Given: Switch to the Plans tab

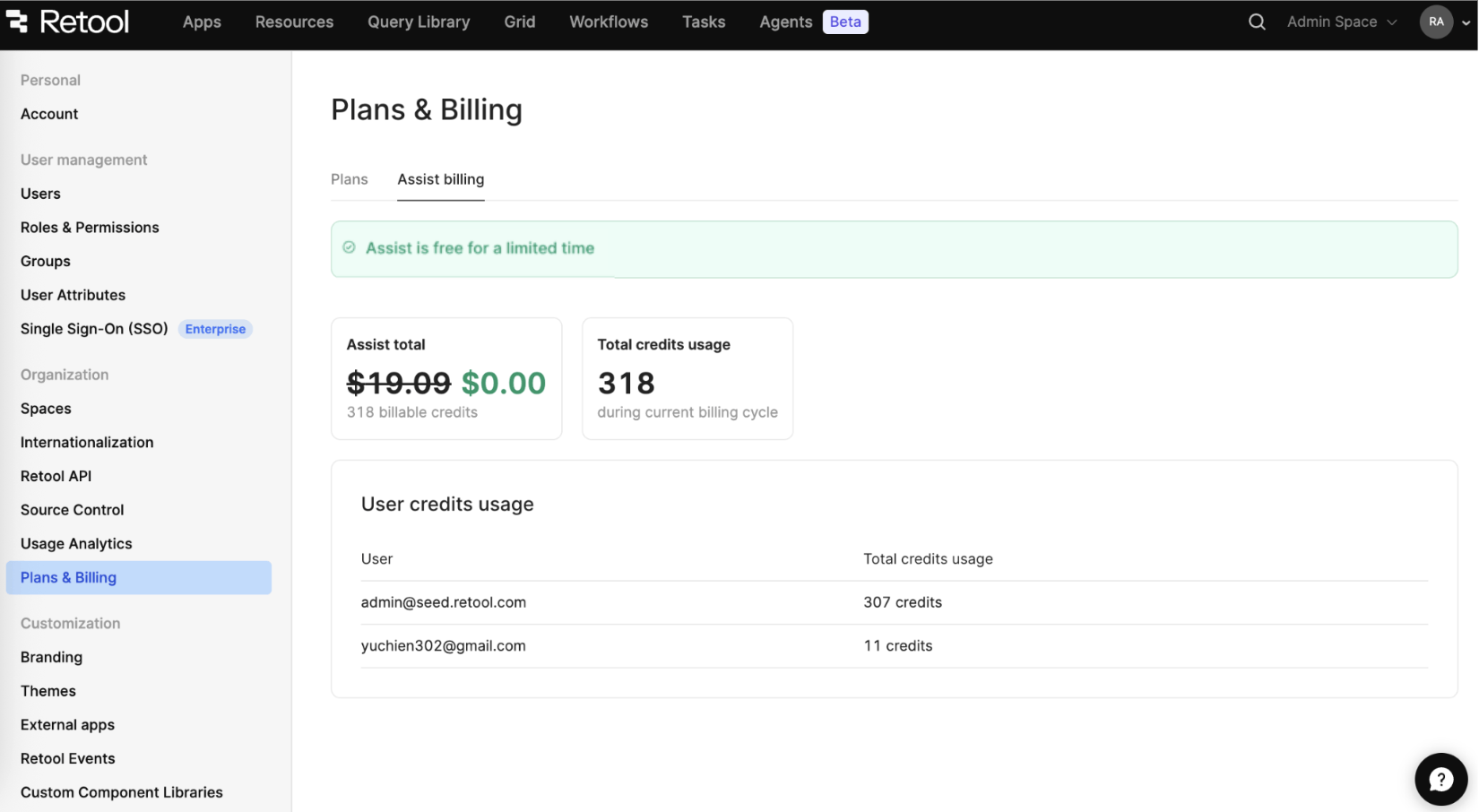Looking at the screenshot, I should (x=349, y=179).
